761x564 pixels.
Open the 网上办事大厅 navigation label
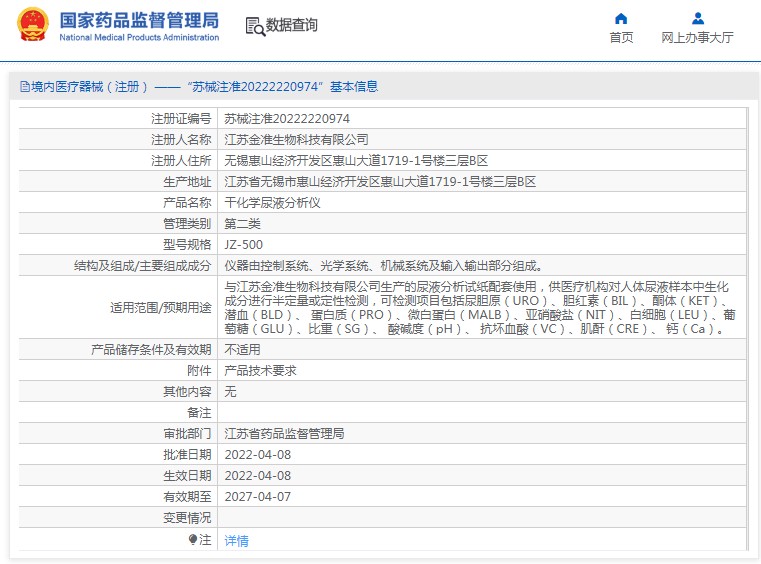pos(698,38)
